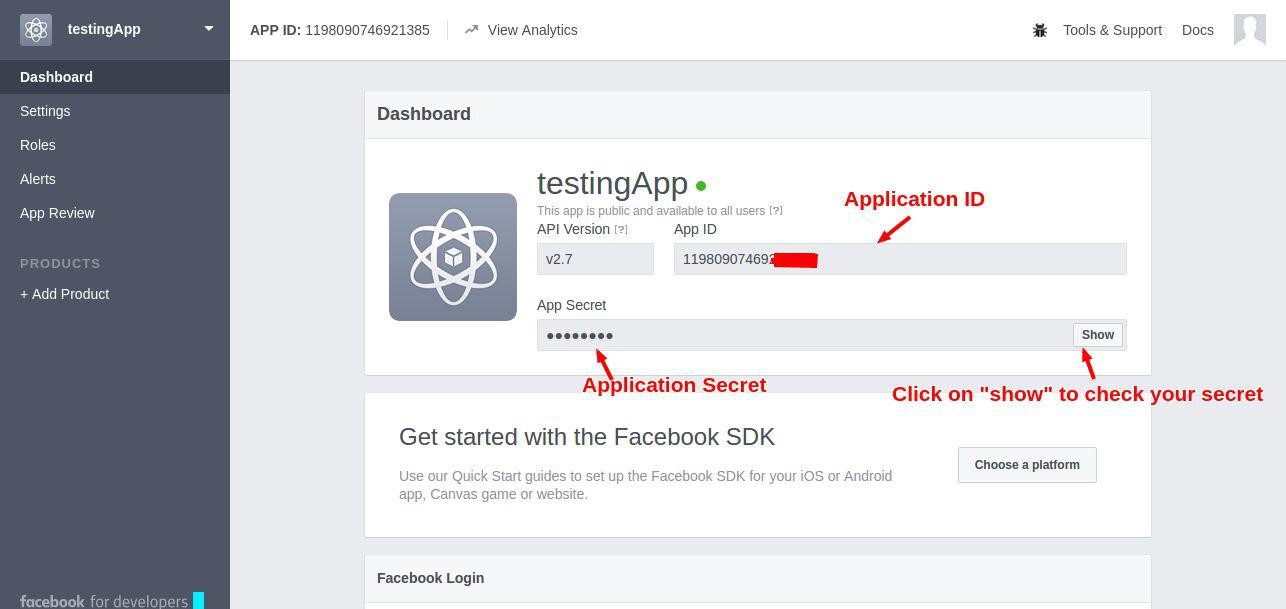Click the App ID field
1286x609 pixels.
coord(900,259)
